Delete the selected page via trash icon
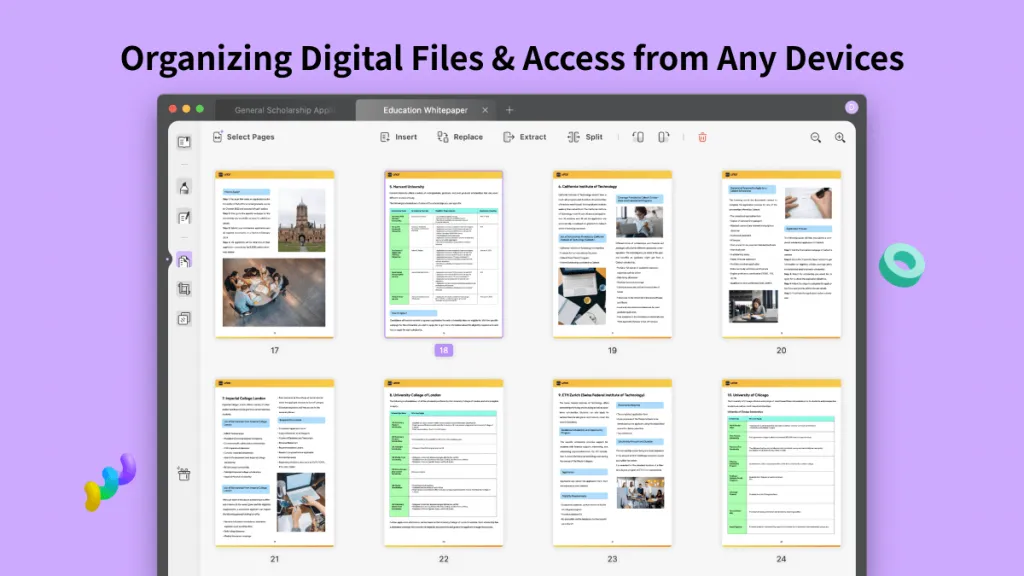 (702, 137)
